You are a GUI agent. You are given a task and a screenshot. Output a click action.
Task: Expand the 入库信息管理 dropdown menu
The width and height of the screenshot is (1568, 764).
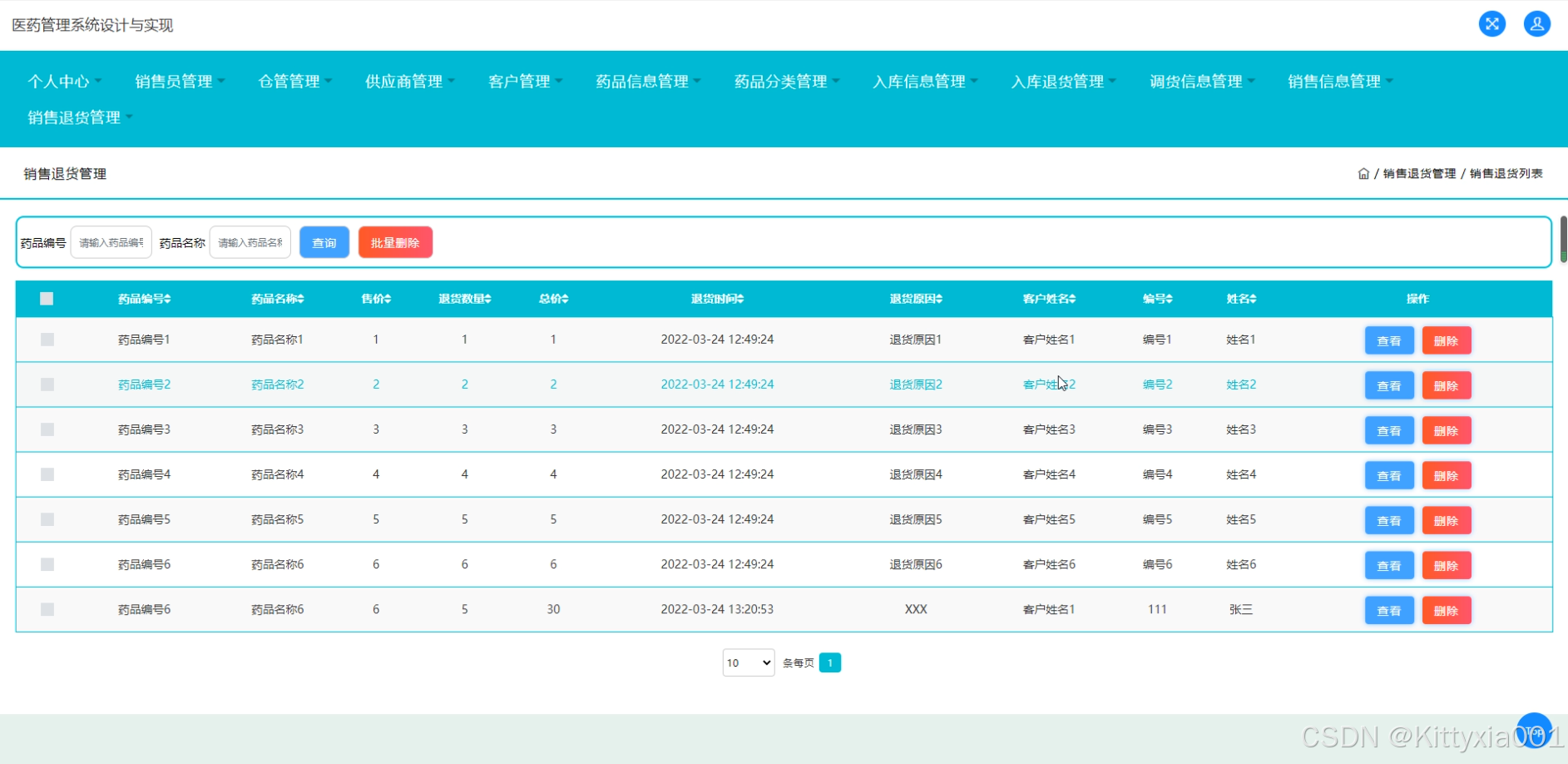(925, 82)
